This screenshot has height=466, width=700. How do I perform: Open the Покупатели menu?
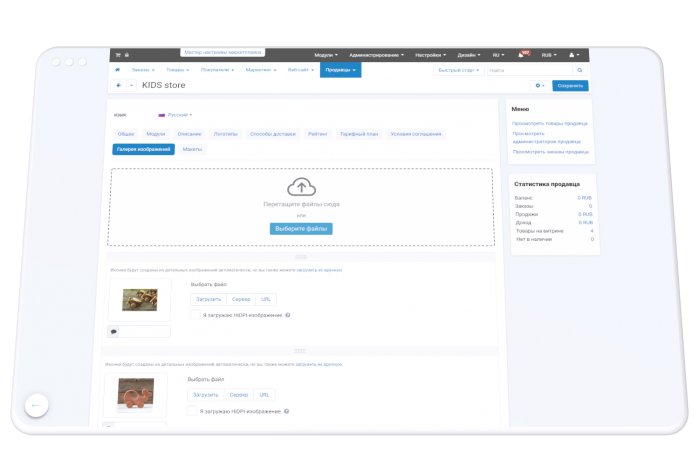217,70
